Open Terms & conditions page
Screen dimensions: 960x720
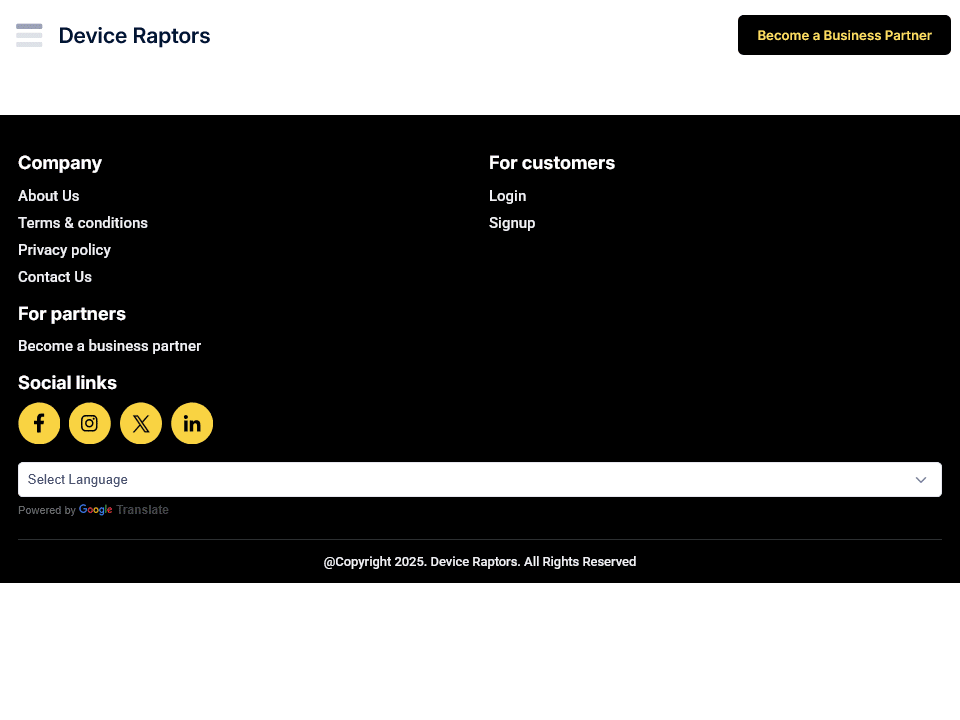83,223
